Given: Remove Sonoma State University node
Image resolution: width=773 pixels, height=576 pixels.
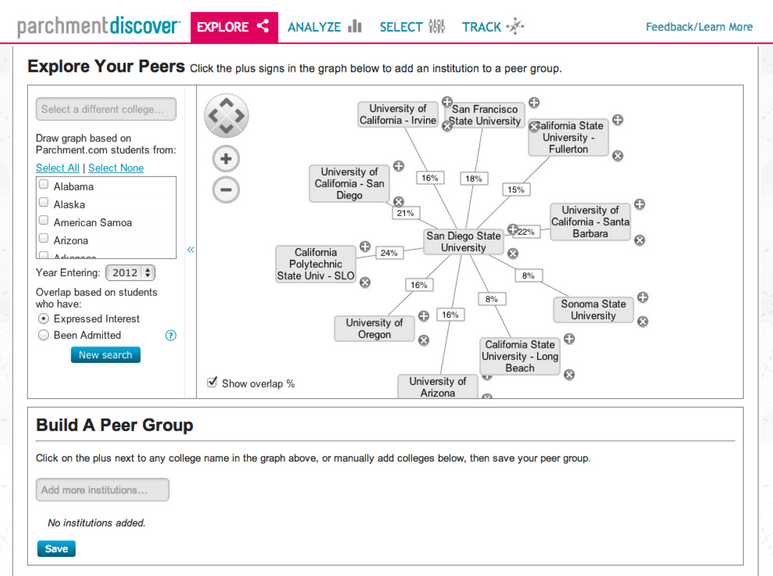Looking at the screenshot, I should (x=642, y=322).
